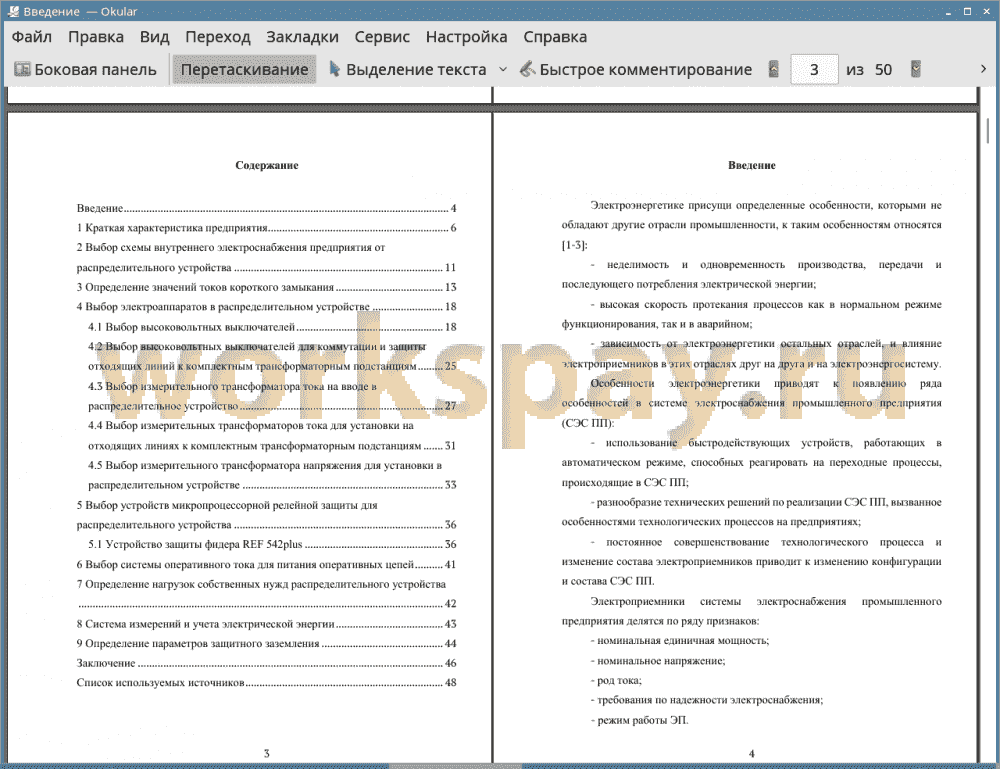Click page number 3 at page bottom
The image size is (1000, 769).
[x=267, y=754]
